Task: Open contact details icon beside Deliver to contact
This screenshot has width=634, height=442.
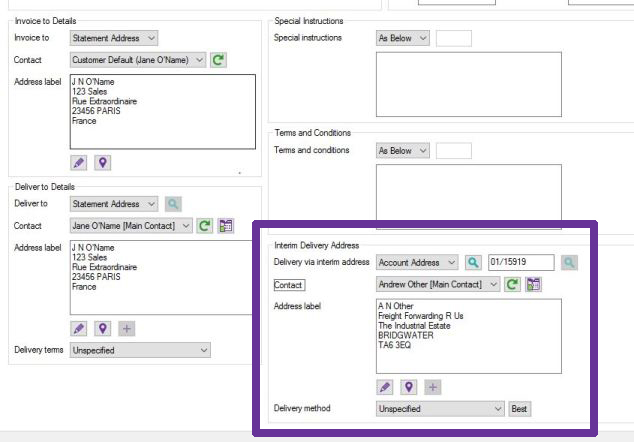Action: pos(226,226)
